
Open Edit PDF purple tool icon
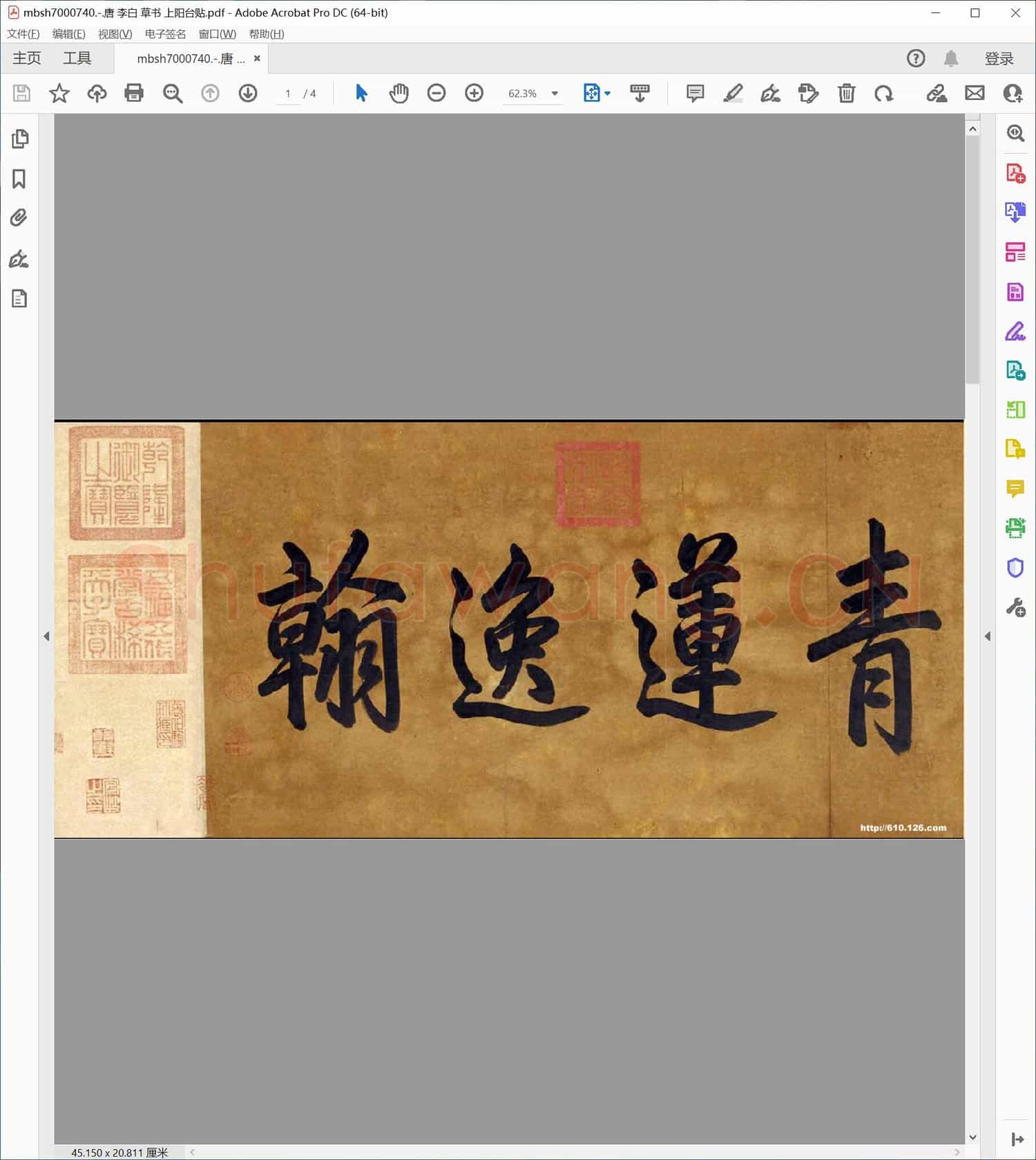(x=1015, y=292)
